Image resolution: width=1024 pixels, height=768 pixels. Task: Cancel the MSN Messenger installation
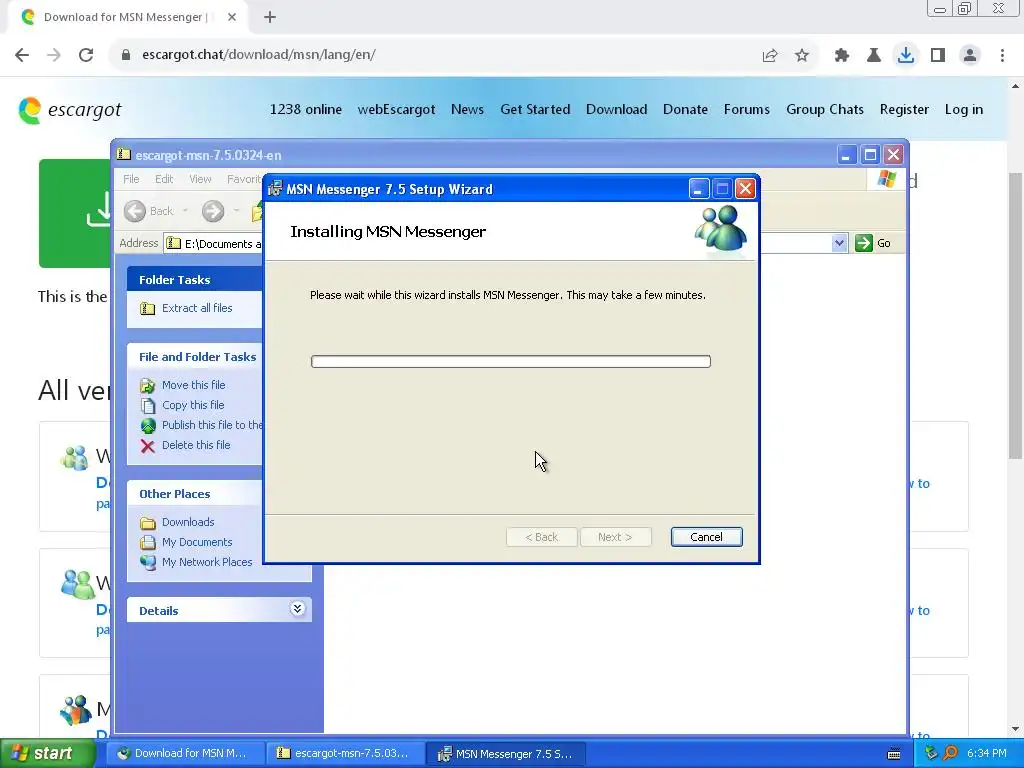click(707, 537)
